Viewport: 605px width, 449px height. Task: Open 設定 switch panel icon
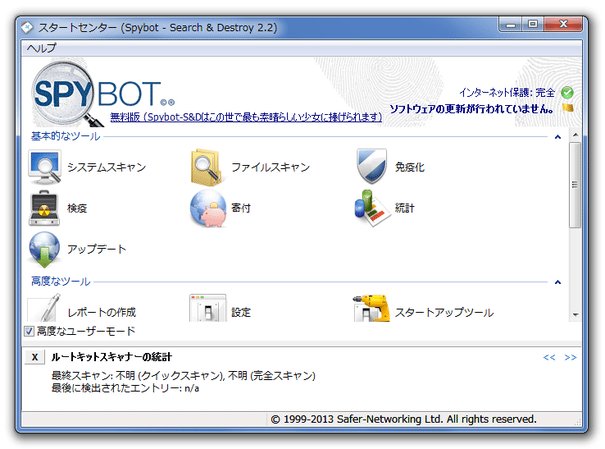pyautogui.click(x=208, y=308)
